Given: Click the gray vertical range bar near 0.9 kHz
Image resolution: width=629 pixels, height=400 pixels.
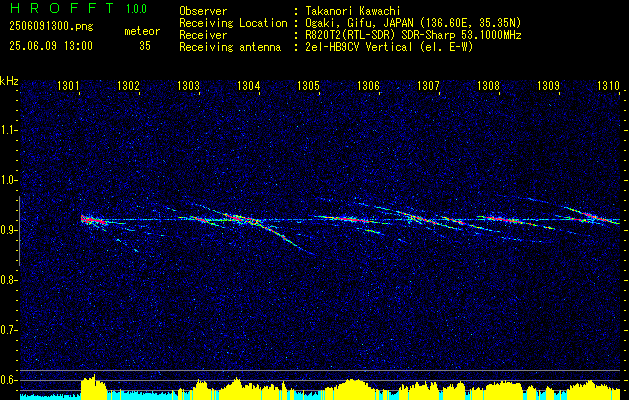Looking at the screenshot, I should [19, 231].
